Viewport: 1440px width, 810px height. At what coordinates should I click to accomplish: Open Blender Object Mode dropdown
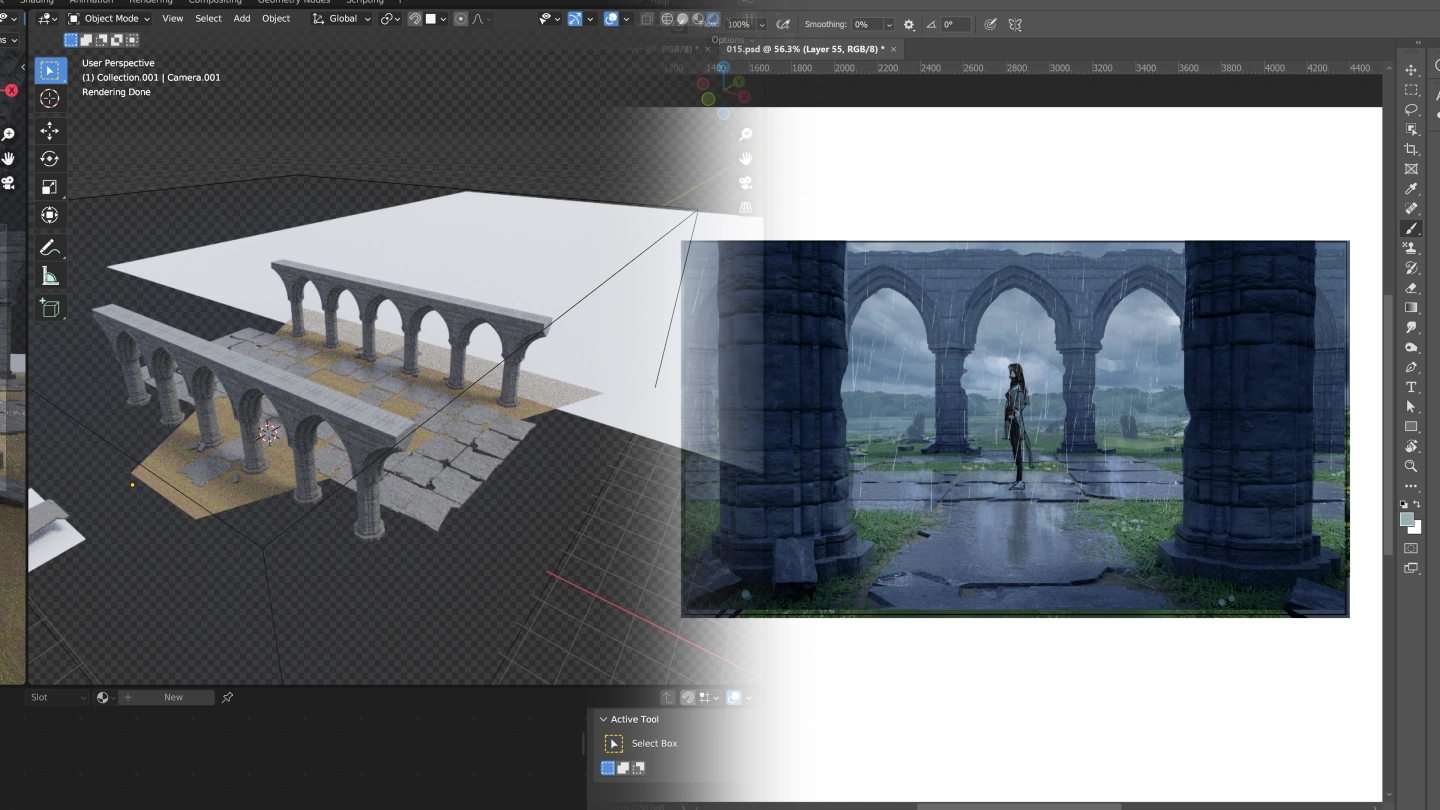click(x=109, y=19)
